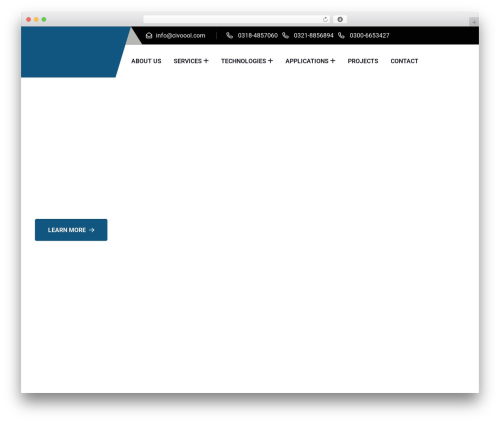
Task: Reload the page using refresh icon
Action: pyautogui.click(x=325, y=19)
